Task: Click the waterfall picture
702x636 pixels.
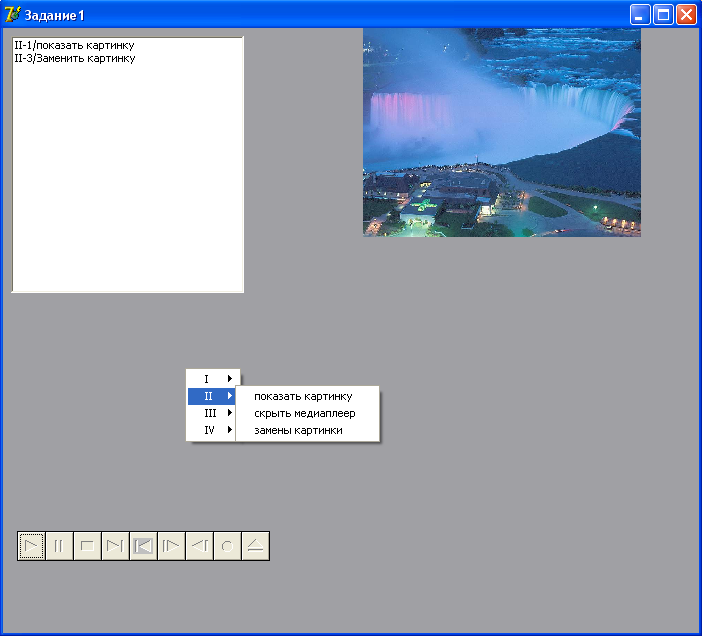Action: tap(501, 132)
